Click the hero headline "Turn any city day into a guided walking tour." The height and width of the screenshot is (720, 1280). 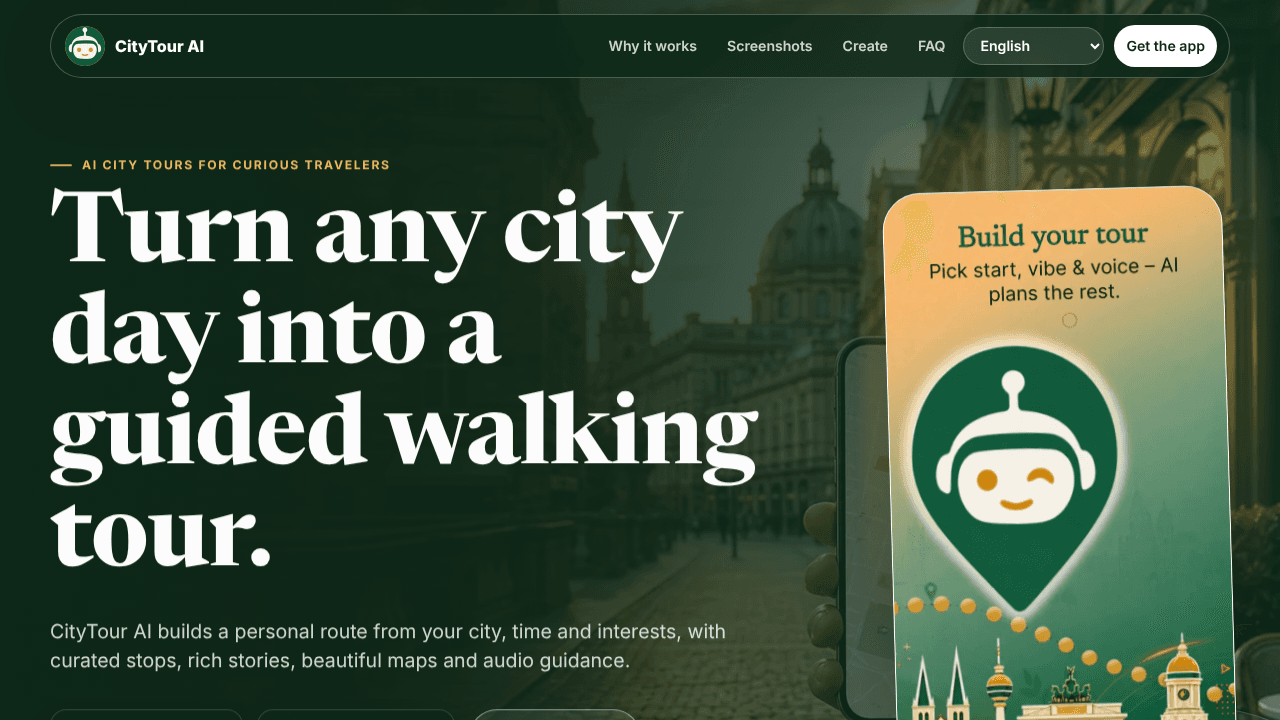tap(404, 379)
